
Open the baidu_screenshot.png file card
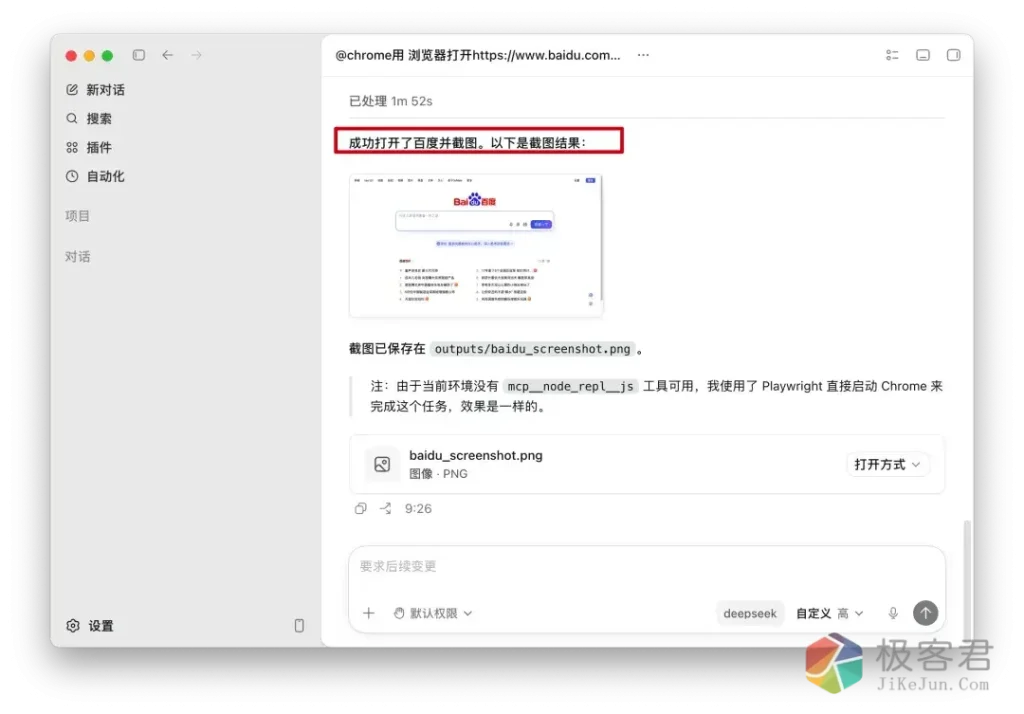pyautogui.click(x=647, y=464)
